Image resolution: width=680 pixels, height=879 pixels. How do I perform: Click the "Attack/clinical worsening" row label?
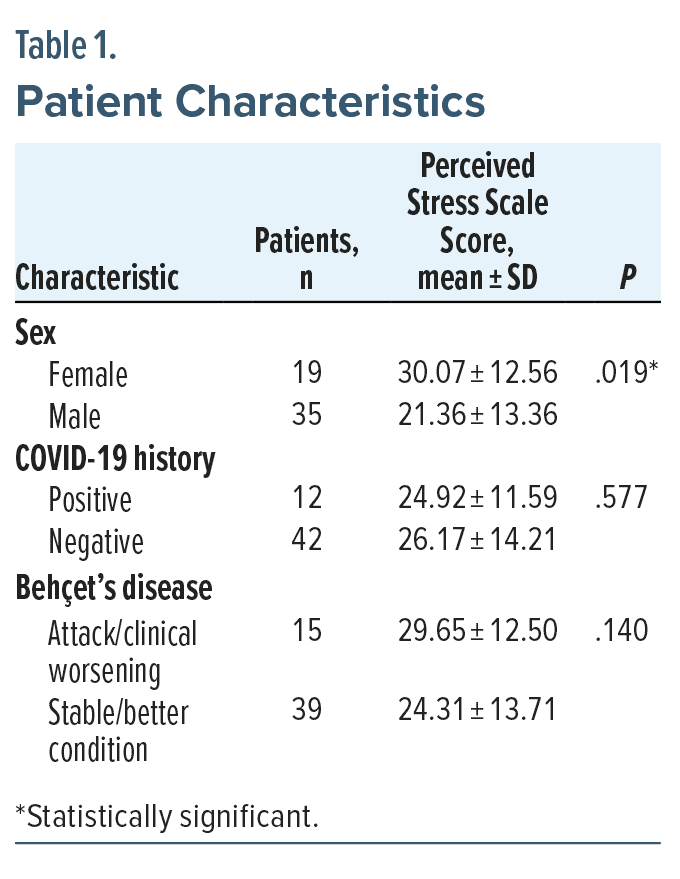click(123, 651)
